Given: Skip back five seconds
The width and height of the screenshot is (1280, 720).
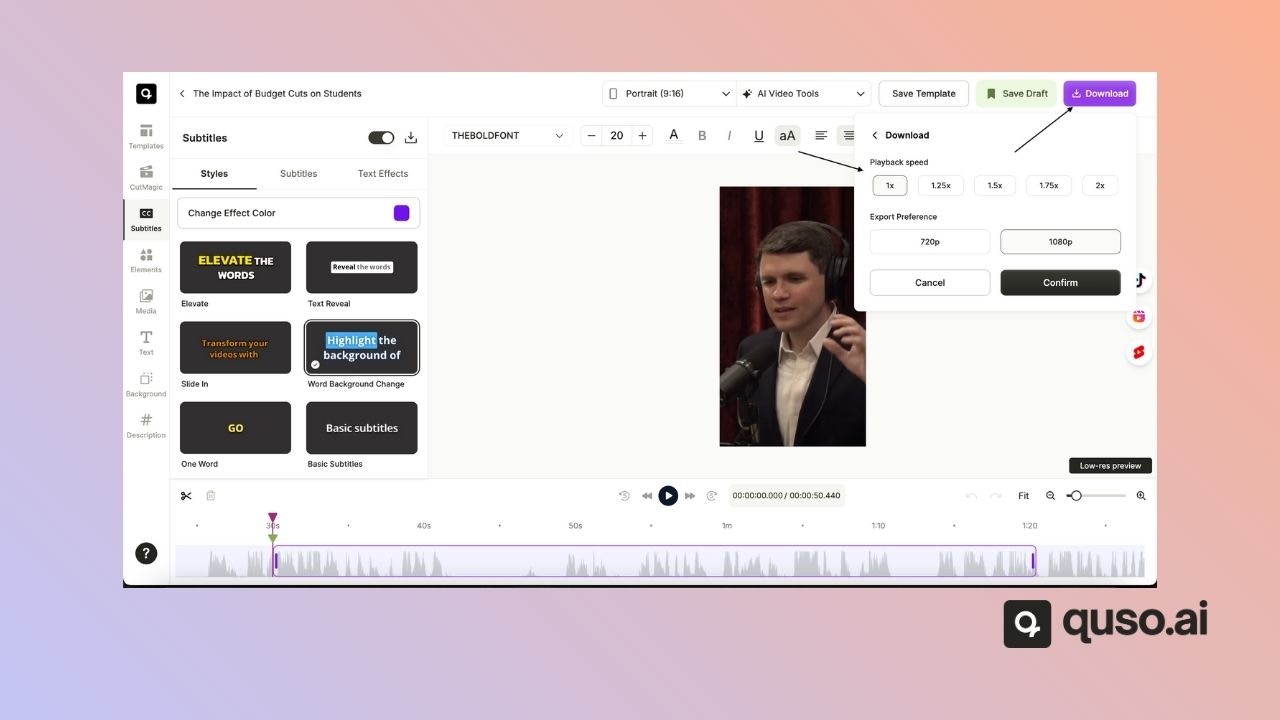Looking at the screenshot, I should [625, 496].
